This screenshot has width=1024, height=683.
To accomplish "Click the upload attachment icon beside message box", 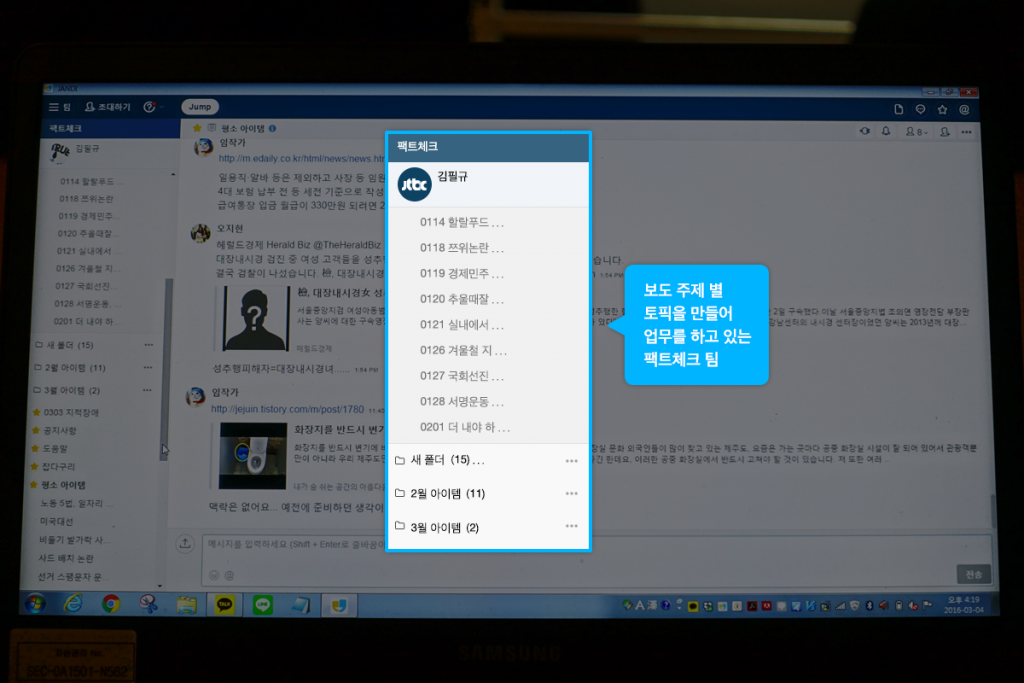I will pos(185,543).
